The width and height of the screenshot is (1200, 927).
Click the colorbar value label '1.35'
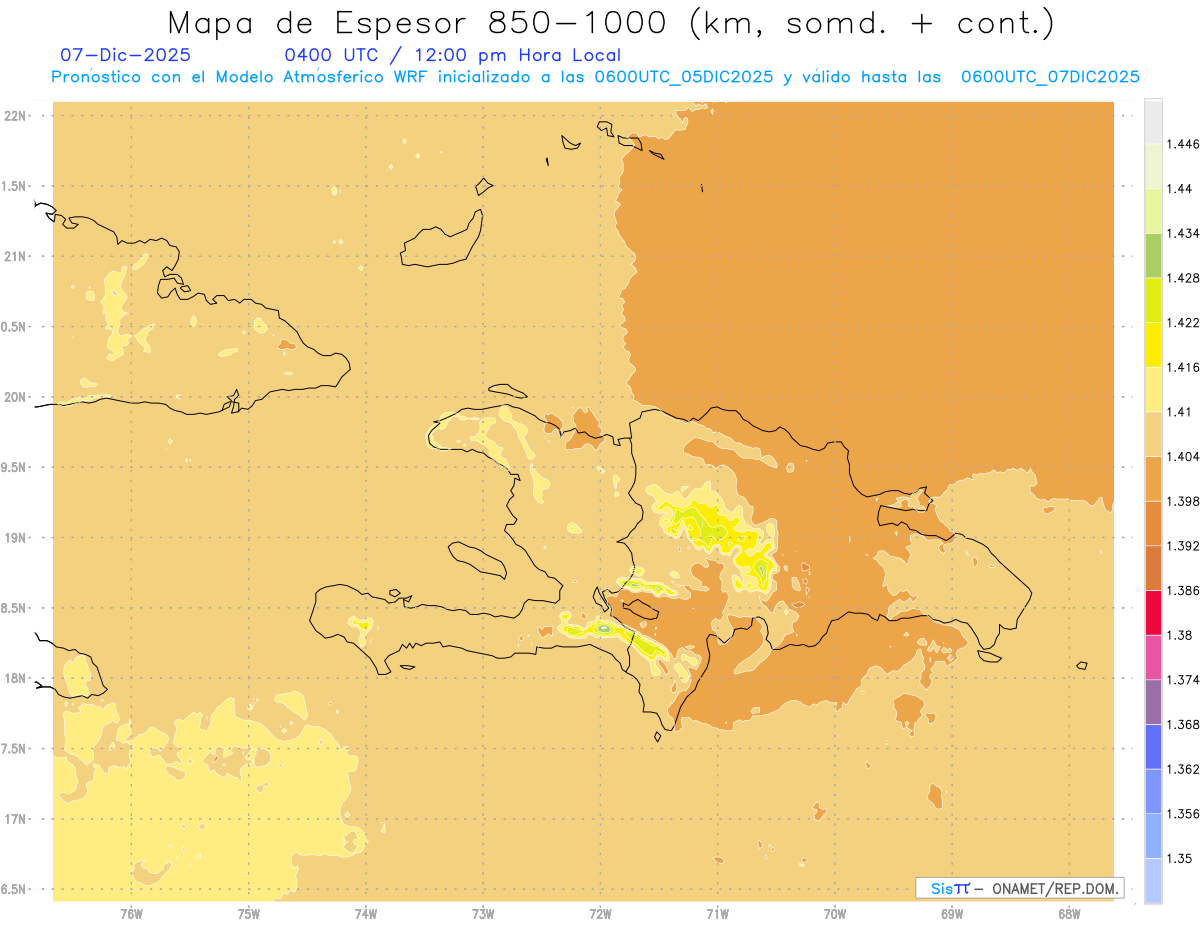(x=1181, y=858)
